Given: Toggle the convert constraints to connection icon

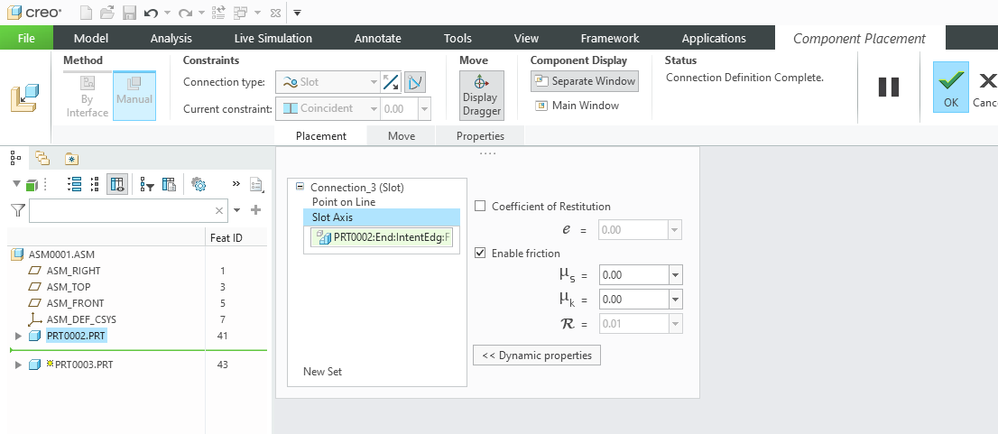Looking at the screenshot, I should (415, 82).
